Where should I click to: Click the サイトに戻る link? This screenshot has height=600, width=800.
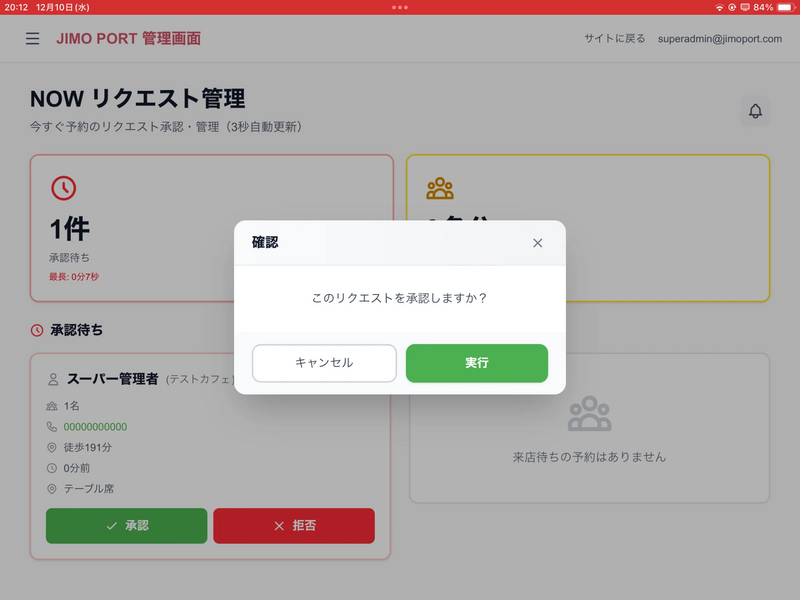pyautogui.click(x=615, y=38)
